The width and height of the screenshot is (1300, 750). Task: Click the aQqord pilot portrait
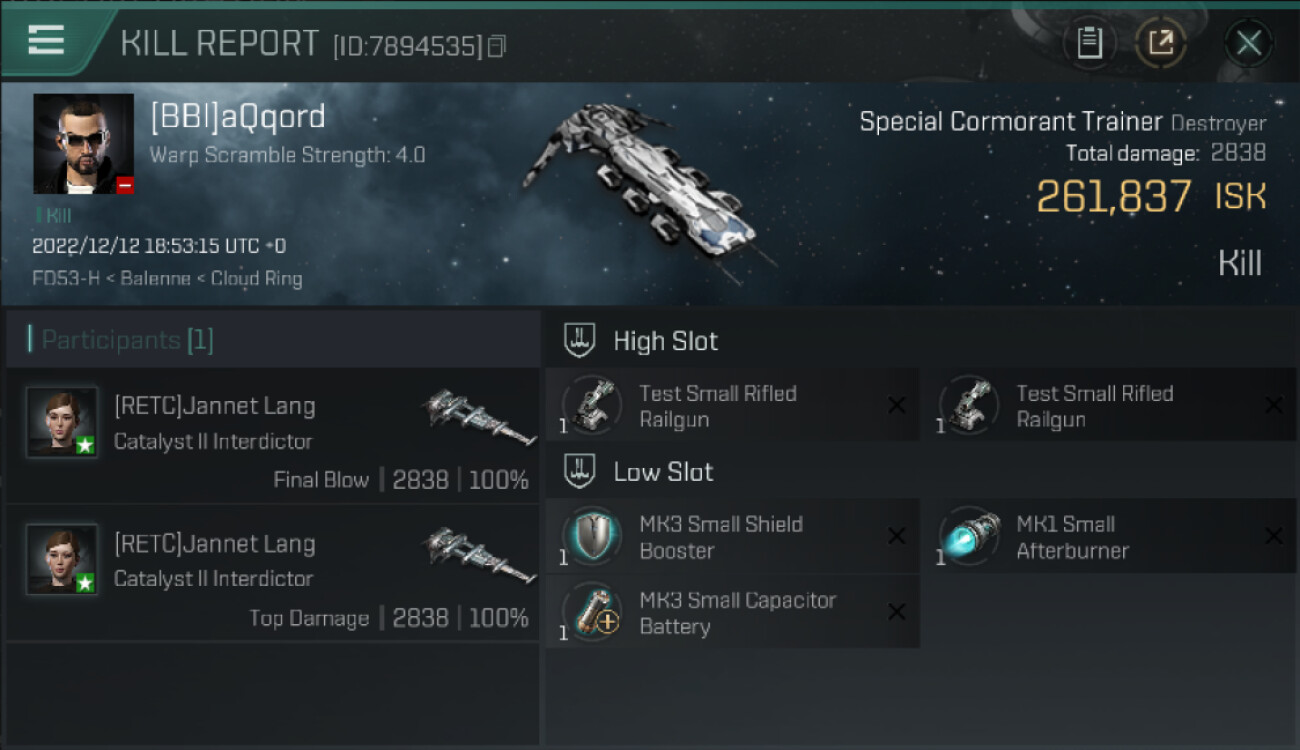83,143
